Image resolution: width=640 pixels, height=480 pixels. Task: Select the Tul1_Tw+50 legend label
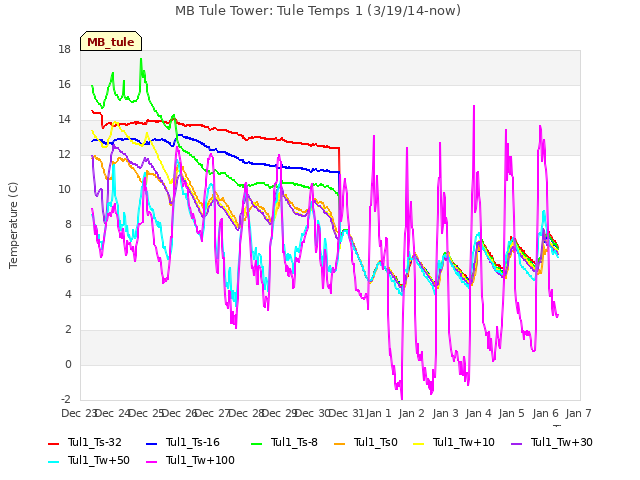point(99,460)
